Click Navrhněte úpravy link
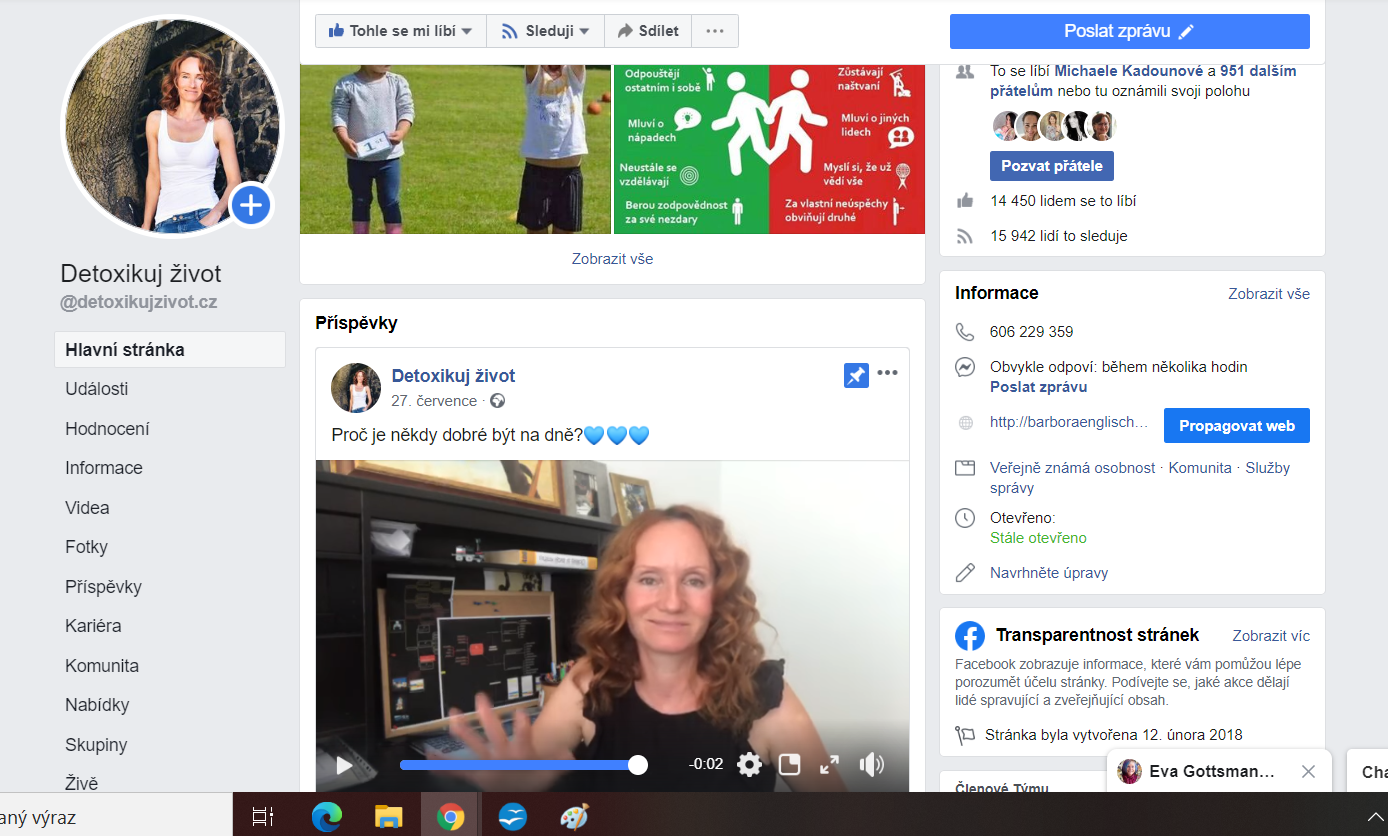 [x=1049, y=573]
